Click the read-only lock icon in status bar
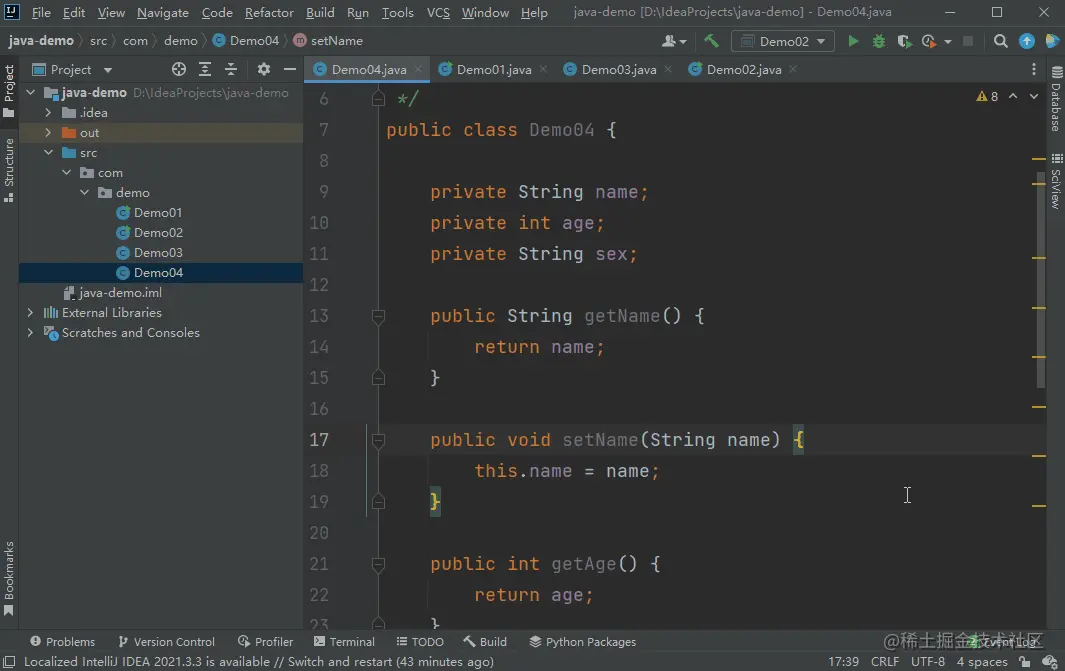Image resolution: width=1065 pixels, height=671 pixels. point(1024,661)
